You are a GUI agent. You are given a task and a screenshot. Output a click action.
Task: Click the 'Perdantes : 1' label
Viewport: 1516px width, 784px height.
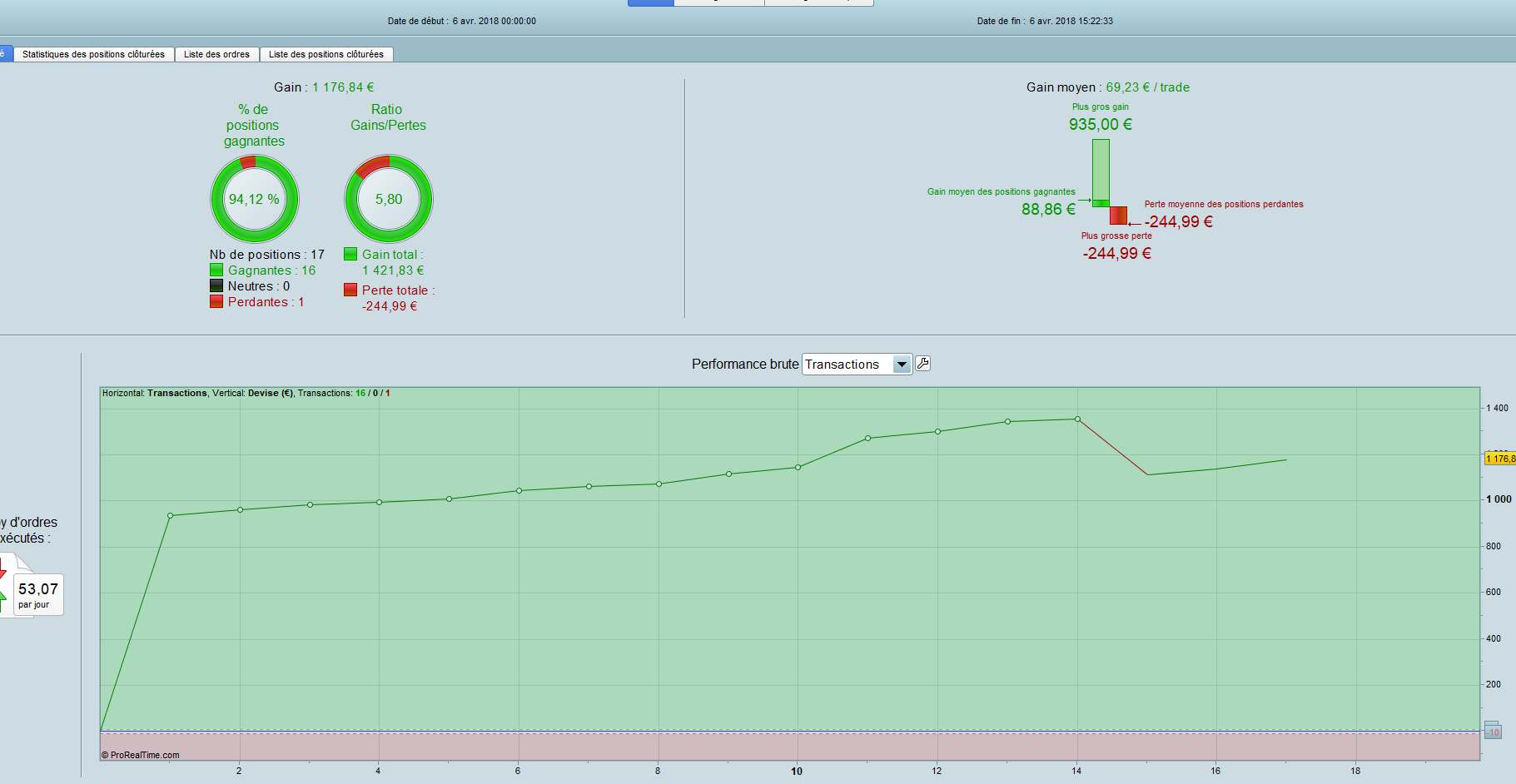266,302
